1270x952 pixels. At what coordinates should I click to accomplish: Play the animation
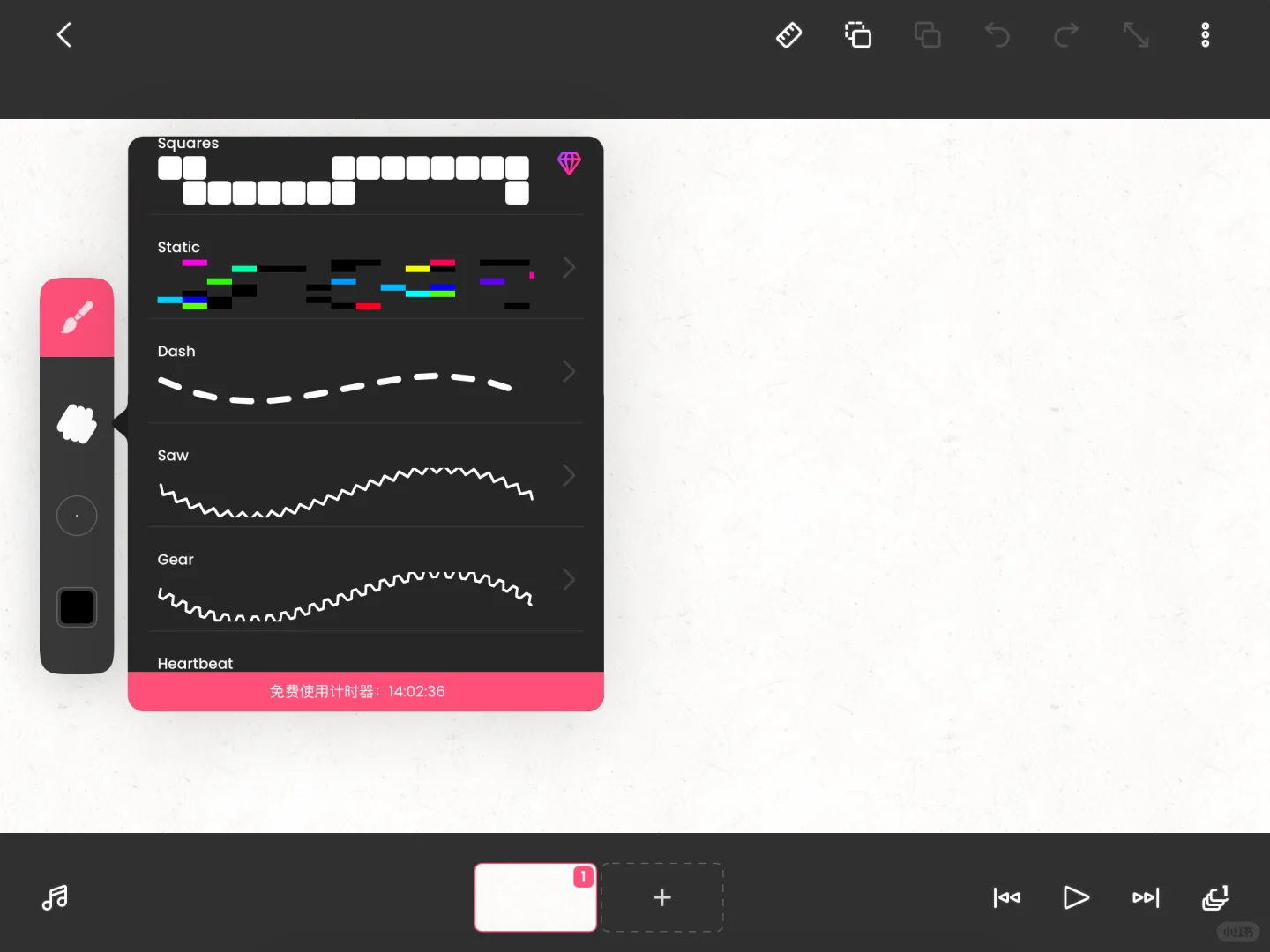click(x=1076, y=897)
